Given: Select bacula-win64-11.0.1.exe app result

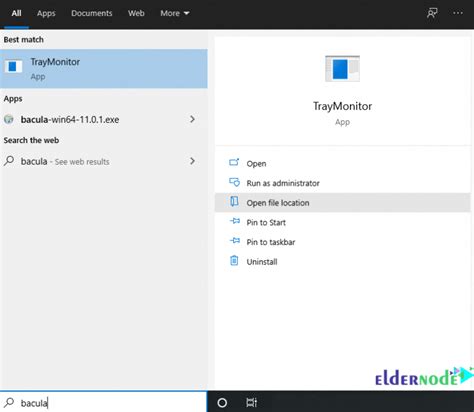Looking at the screenshot, I should 104,119.
